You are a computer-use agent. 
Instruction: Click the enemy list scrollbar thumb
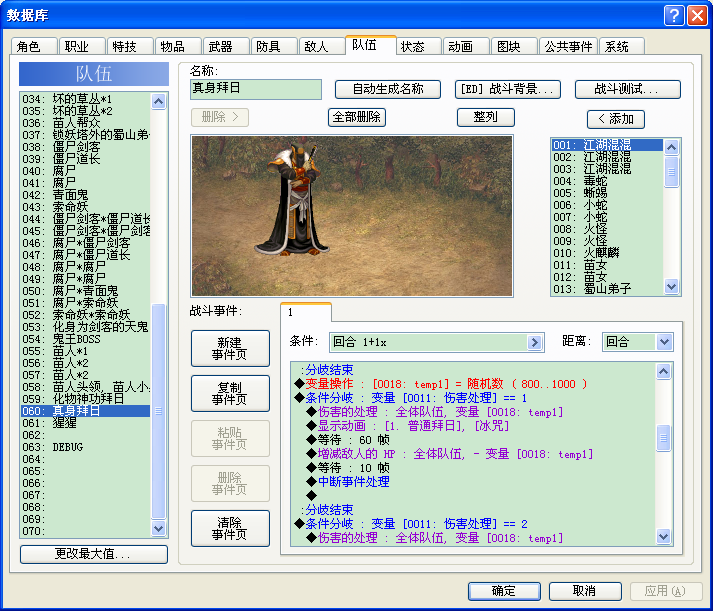671,171
